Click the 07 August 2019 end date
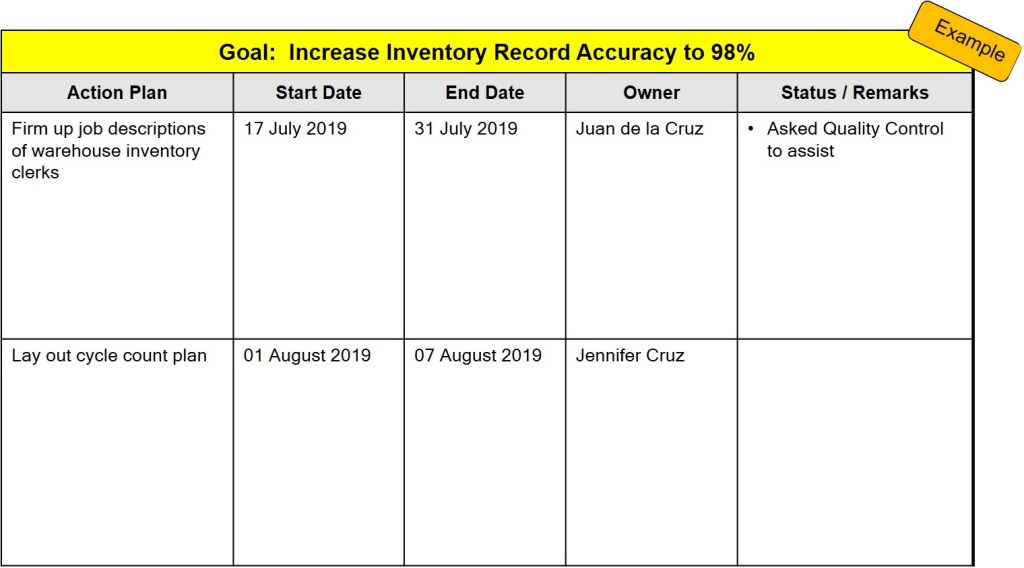 point(478,356)
